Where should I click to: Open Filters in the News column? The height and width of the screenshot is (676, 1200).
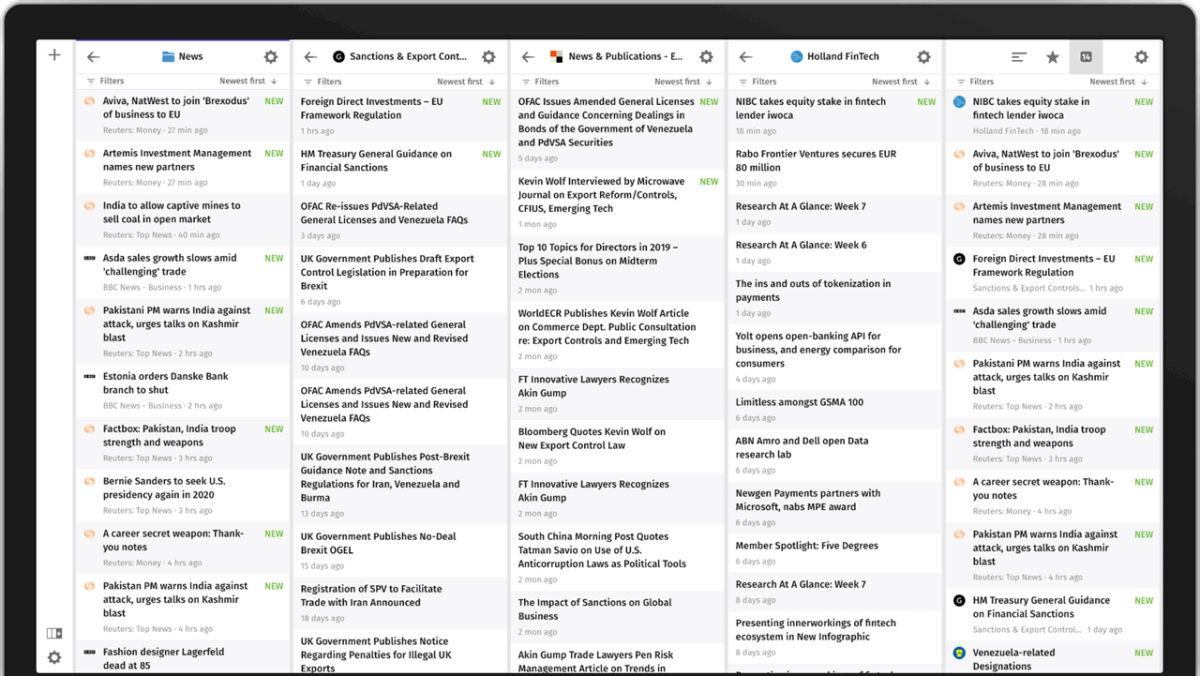point(106,81)
